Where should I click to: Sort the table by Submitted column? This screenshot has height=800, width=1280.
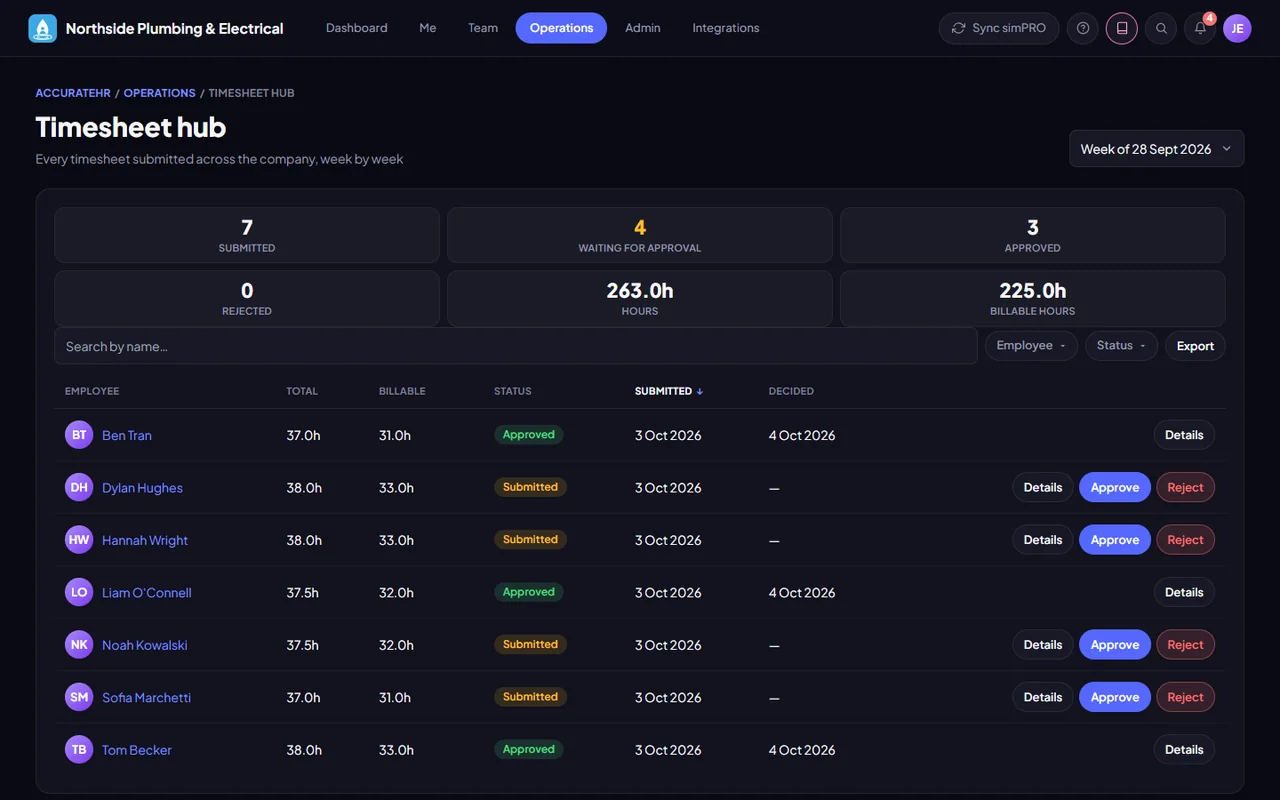(x=669, y=391)
